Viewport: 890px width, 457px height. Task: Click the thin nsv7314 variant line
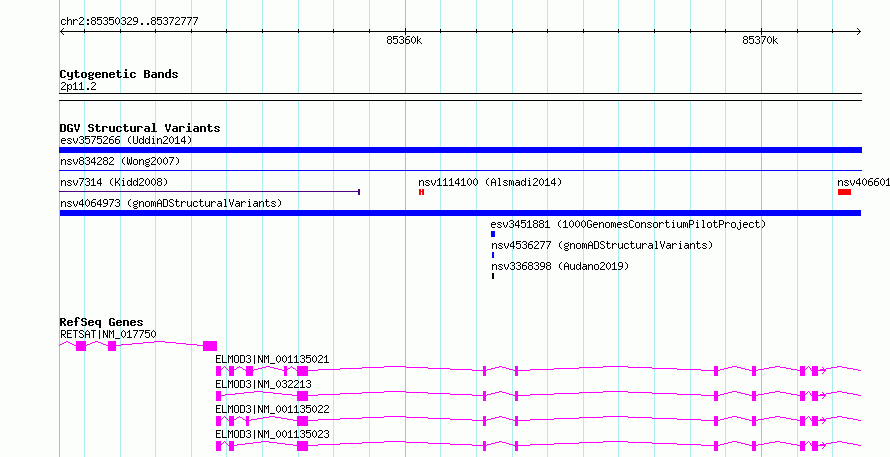(x=209, y=192)
